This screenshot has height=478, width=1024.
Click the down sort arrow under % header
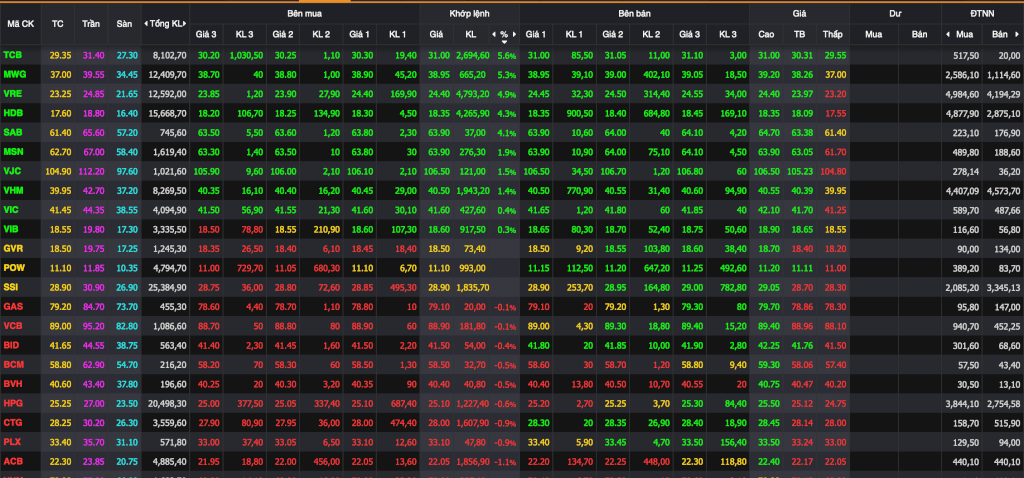click(504, 42)
